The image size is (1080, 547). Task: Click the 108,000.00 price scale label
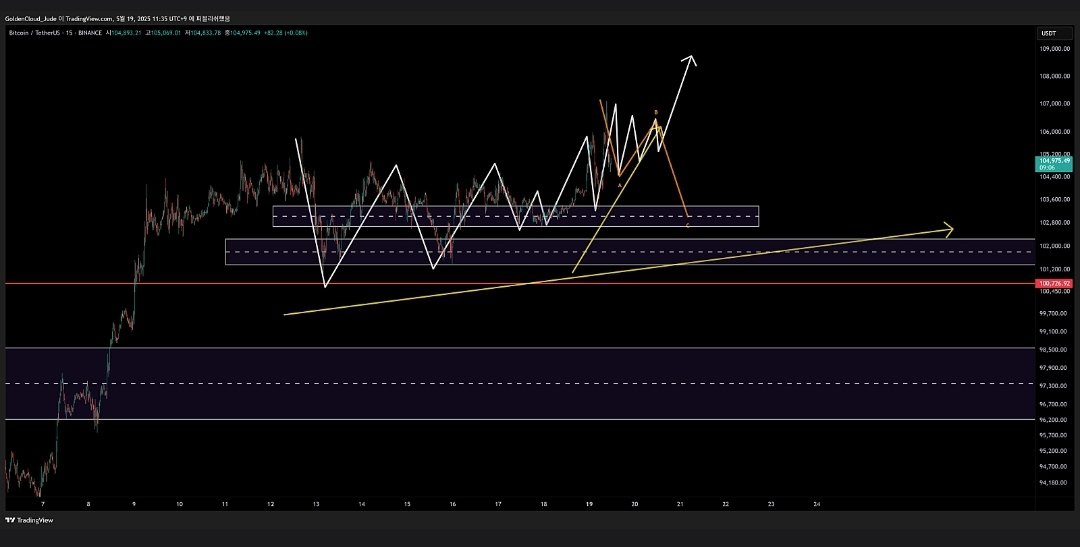pos(1053,76)
